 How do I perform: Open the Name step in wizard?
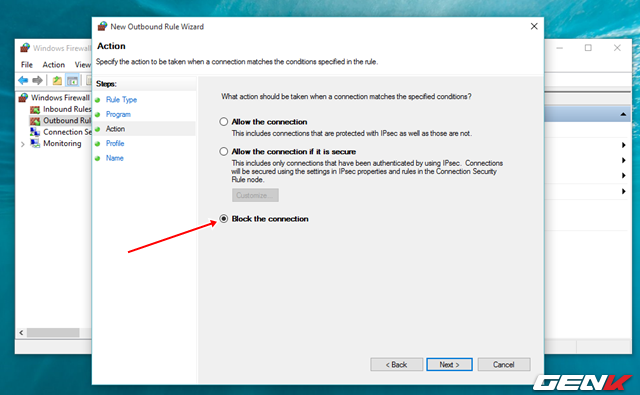pyautogui.click(x=114, y=158)
